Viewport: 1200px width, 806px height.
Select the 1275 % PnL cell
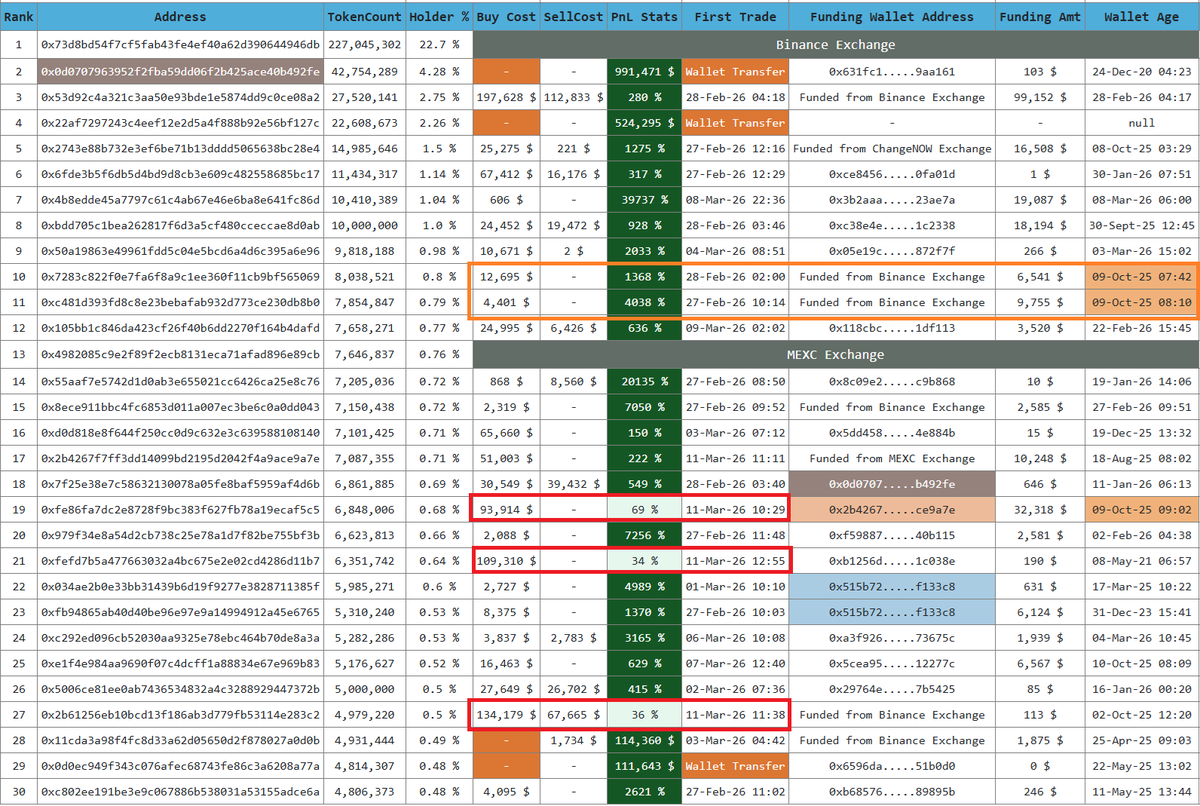tap(644, 148)
